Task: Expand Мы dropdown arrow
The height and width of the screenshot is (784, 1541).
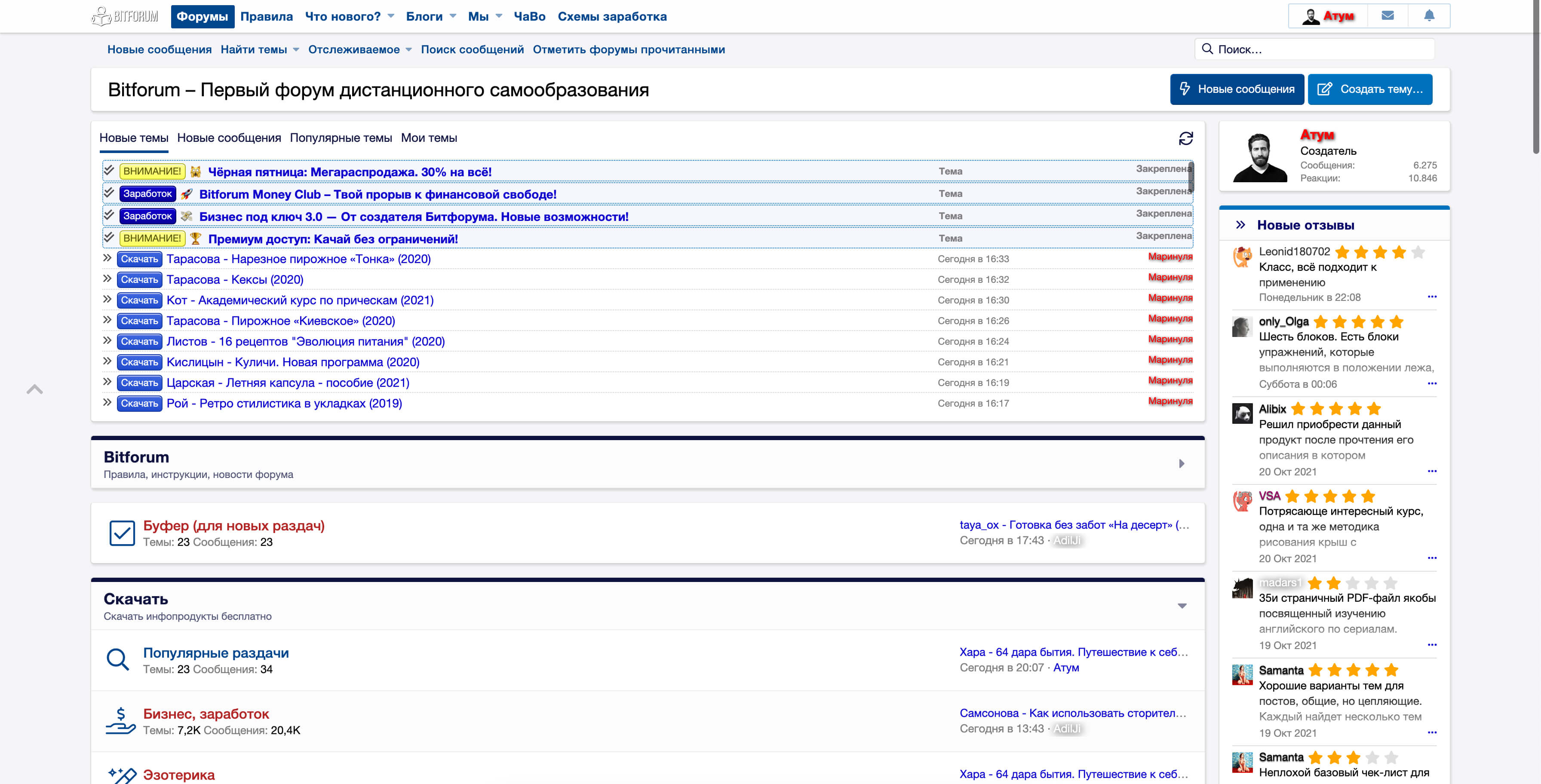Action: tap(499, 16)
